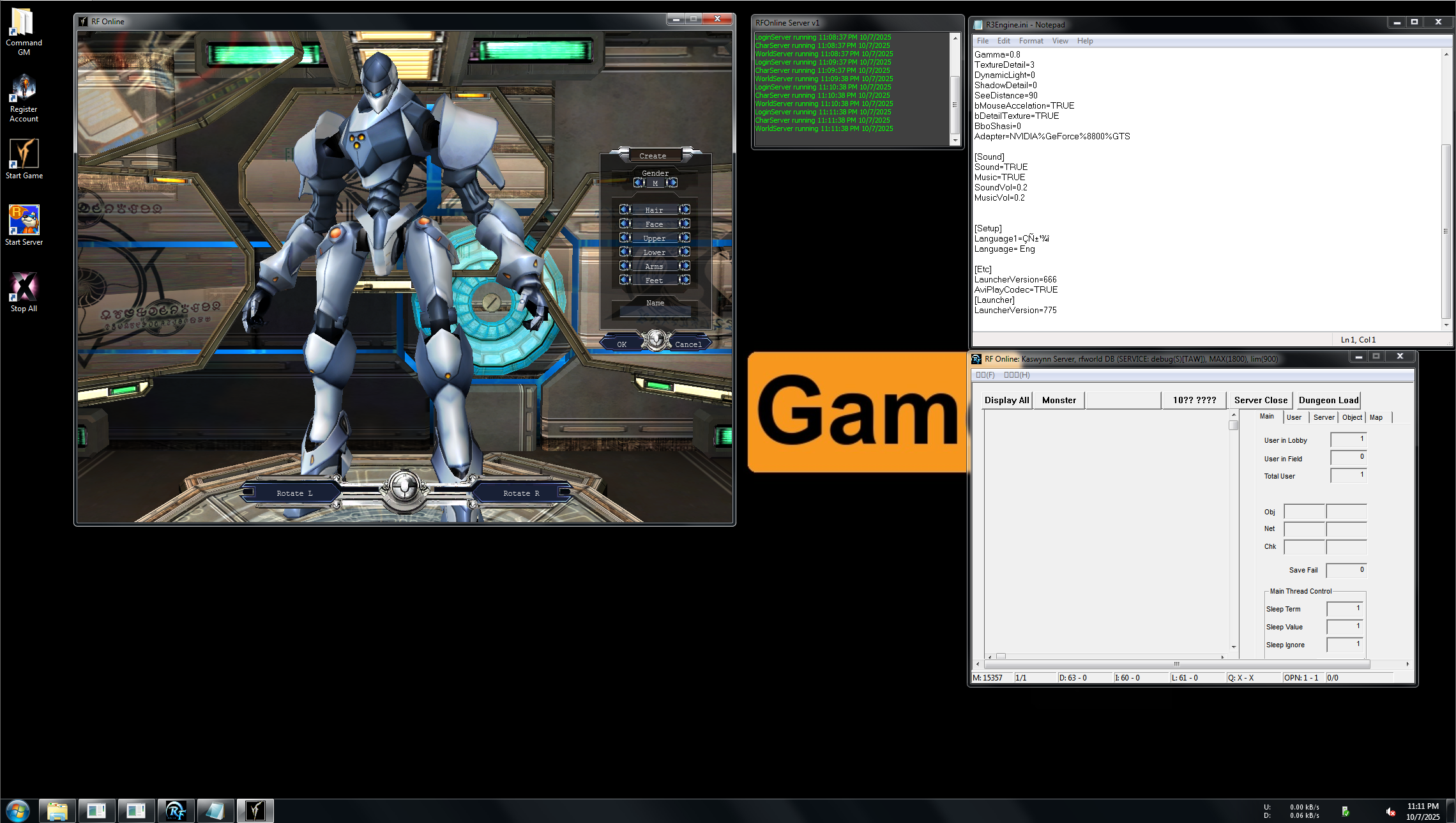The height and width of the screenshot is (823, 1456).
Task: Click the Dungeon Load button
Action: 1328,400
